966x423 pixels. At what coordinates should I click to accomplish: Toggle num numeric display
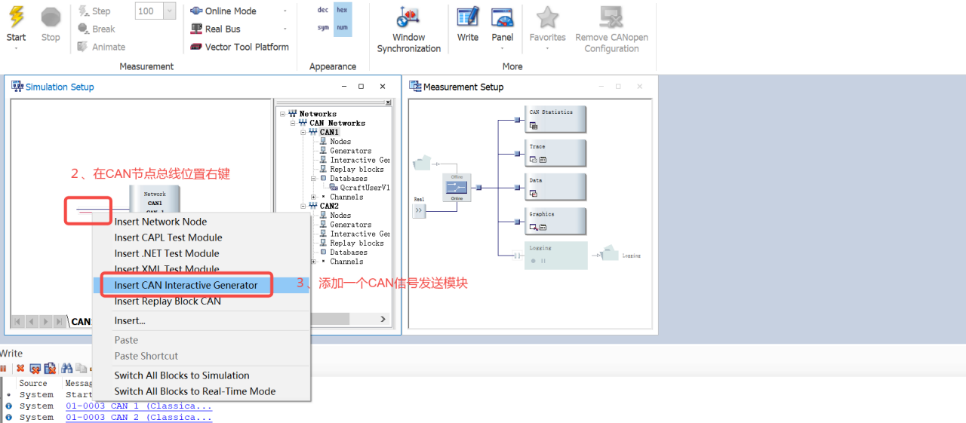(x=342, y=28)
